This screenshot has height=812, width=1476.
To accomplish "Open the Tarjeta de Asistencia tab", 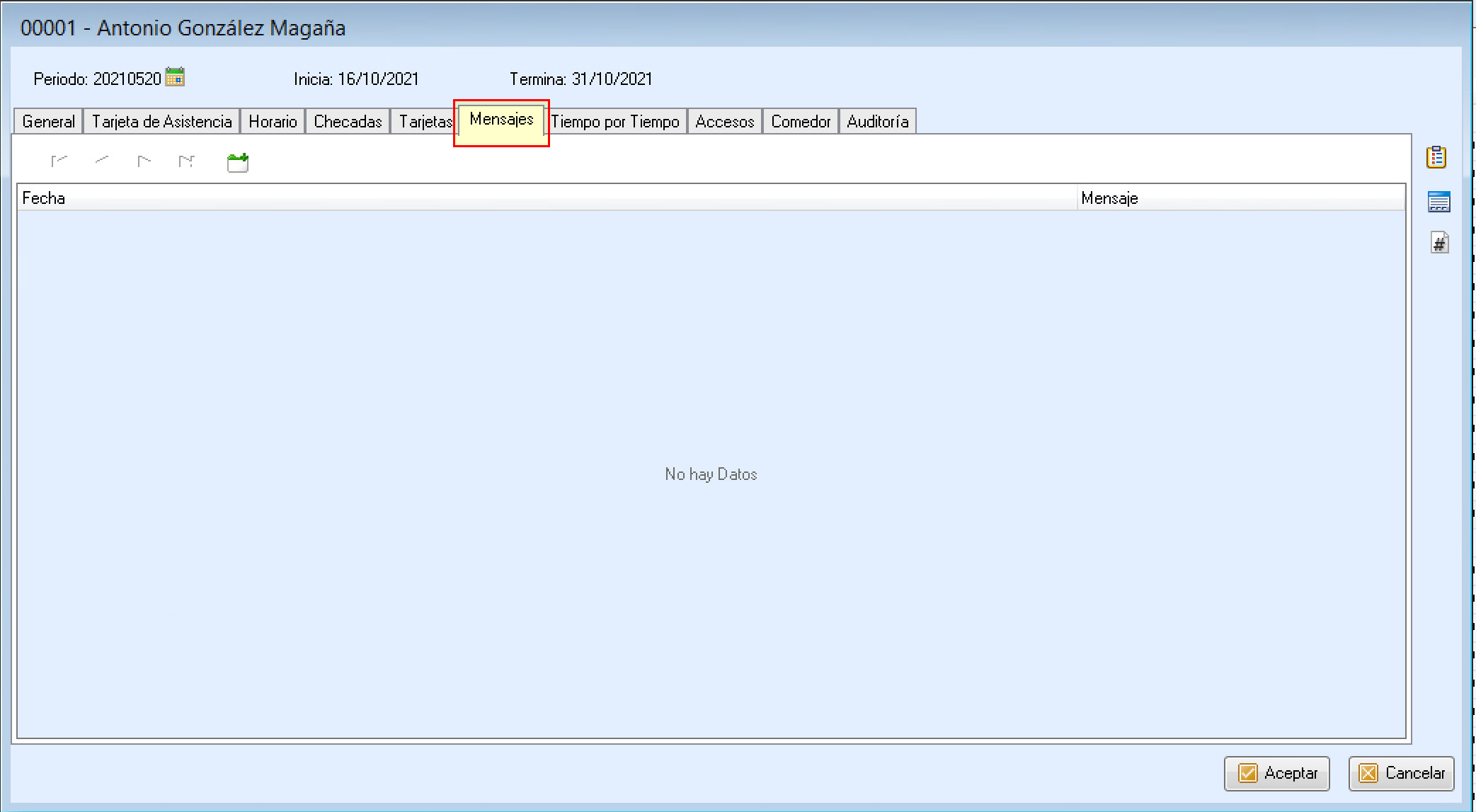I will point(161,122).
